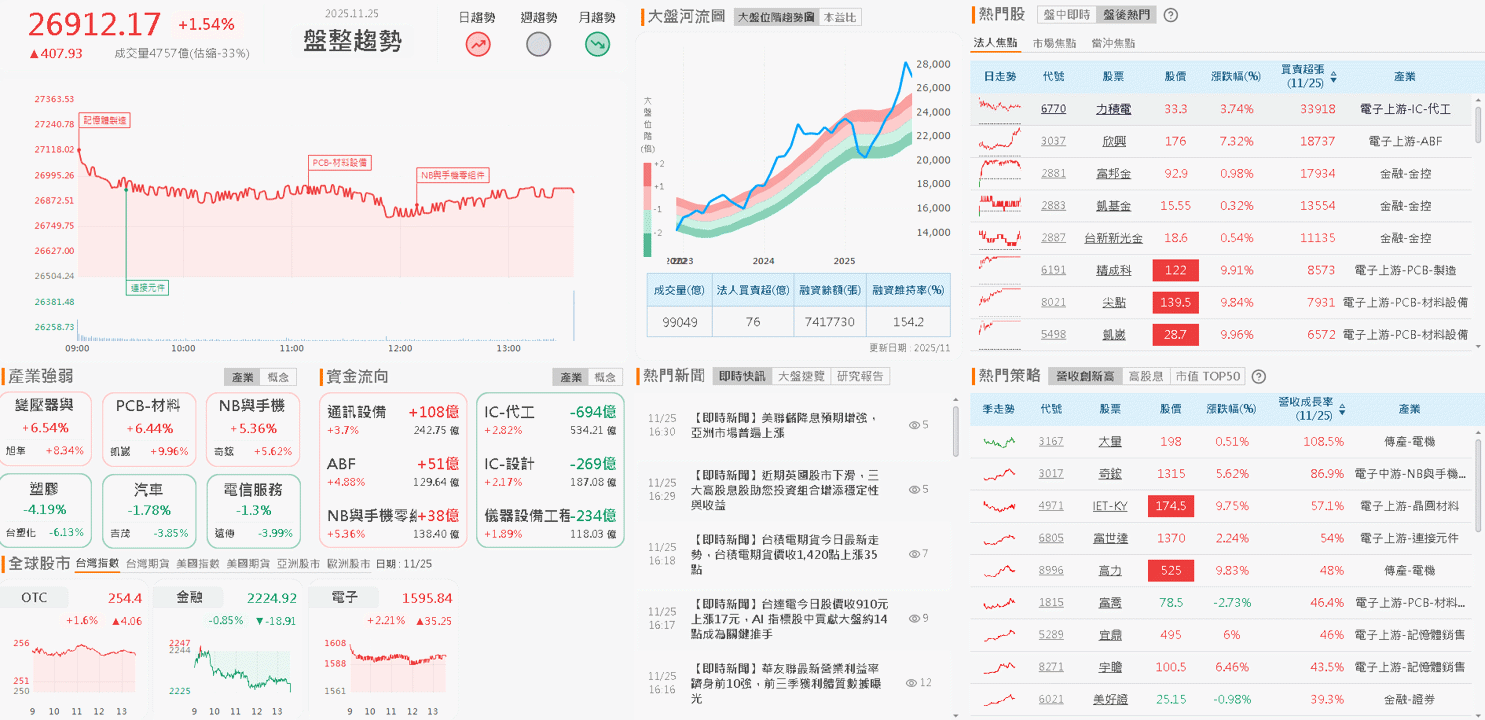Image resolution: width=1485 pixels, height=720 pixels.
Task: Switch global markets to 歐洲股市
Action: 349,564
